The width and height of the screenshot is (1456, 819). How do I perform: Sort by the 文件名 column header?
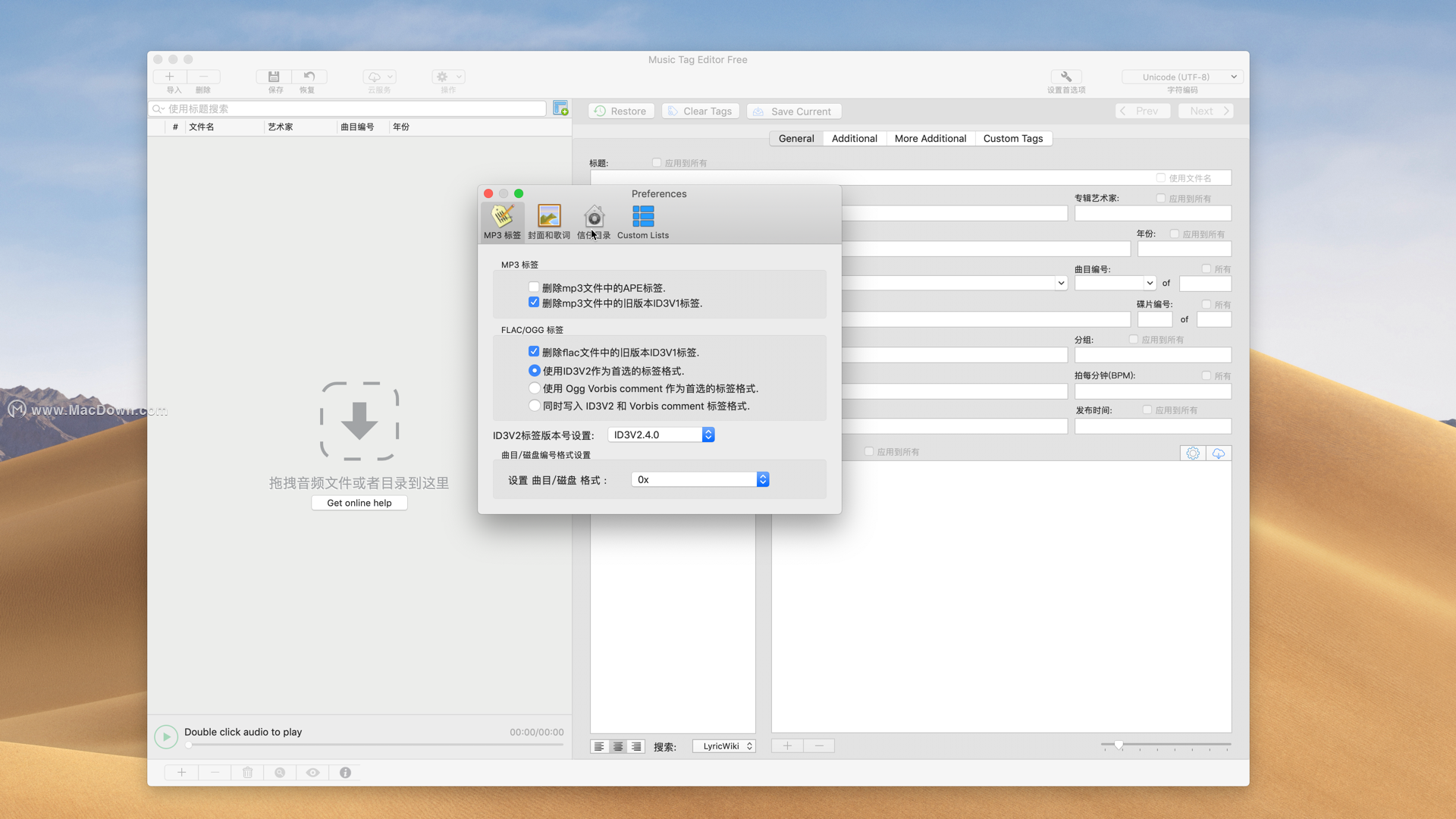click(x=224, y=127)
